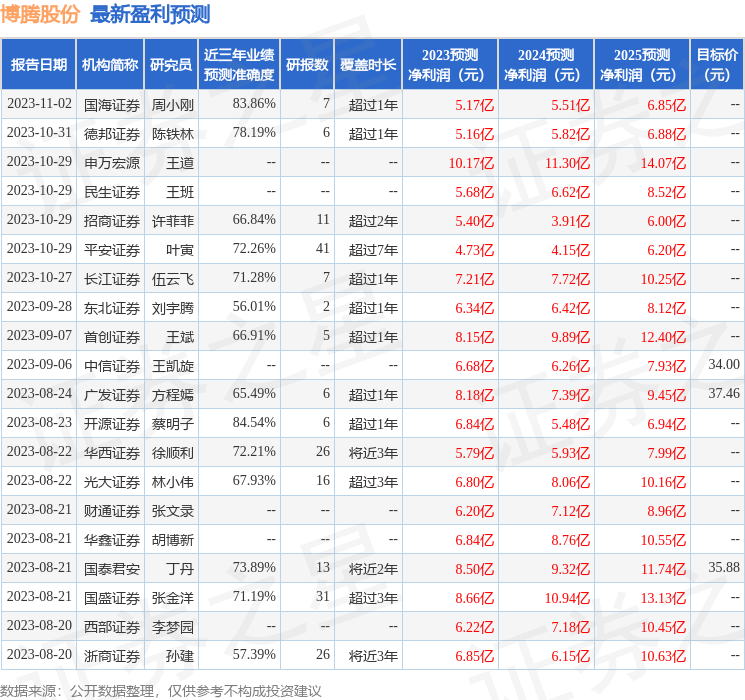Click the 最新盈利预测 heading

coord(150,14)
